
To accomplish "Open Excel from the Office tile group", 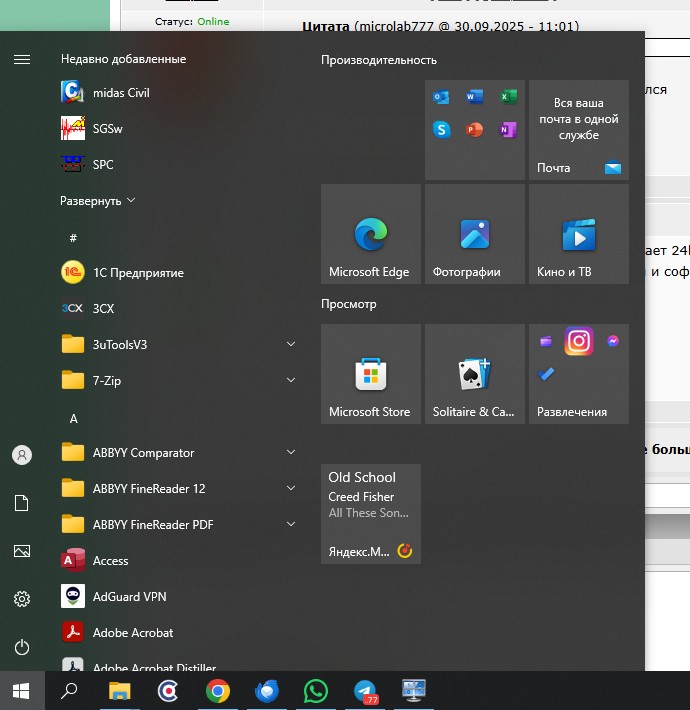I will coord(508,97).
